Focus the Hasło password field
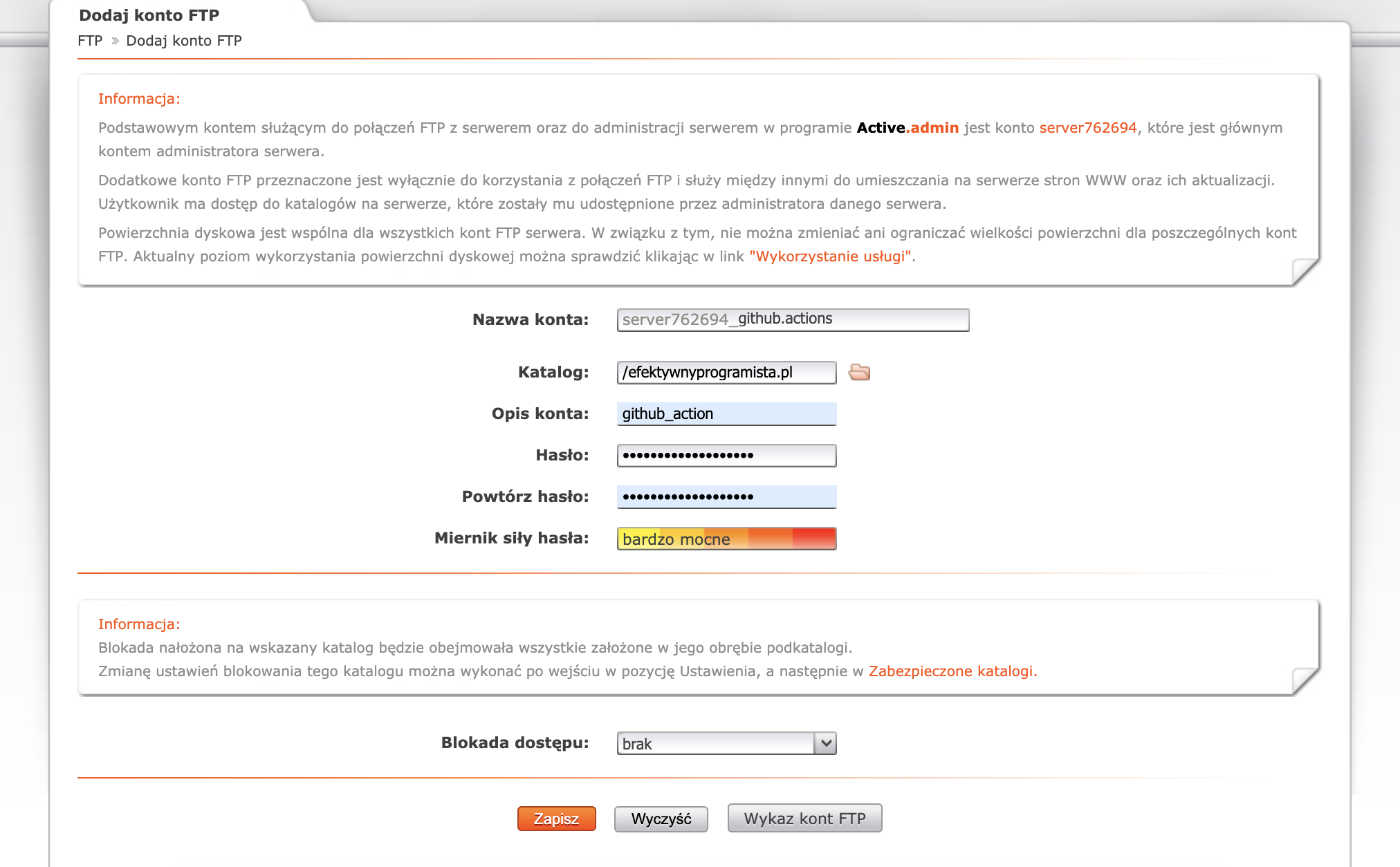 pyautogui.click(x=726, y=456)
